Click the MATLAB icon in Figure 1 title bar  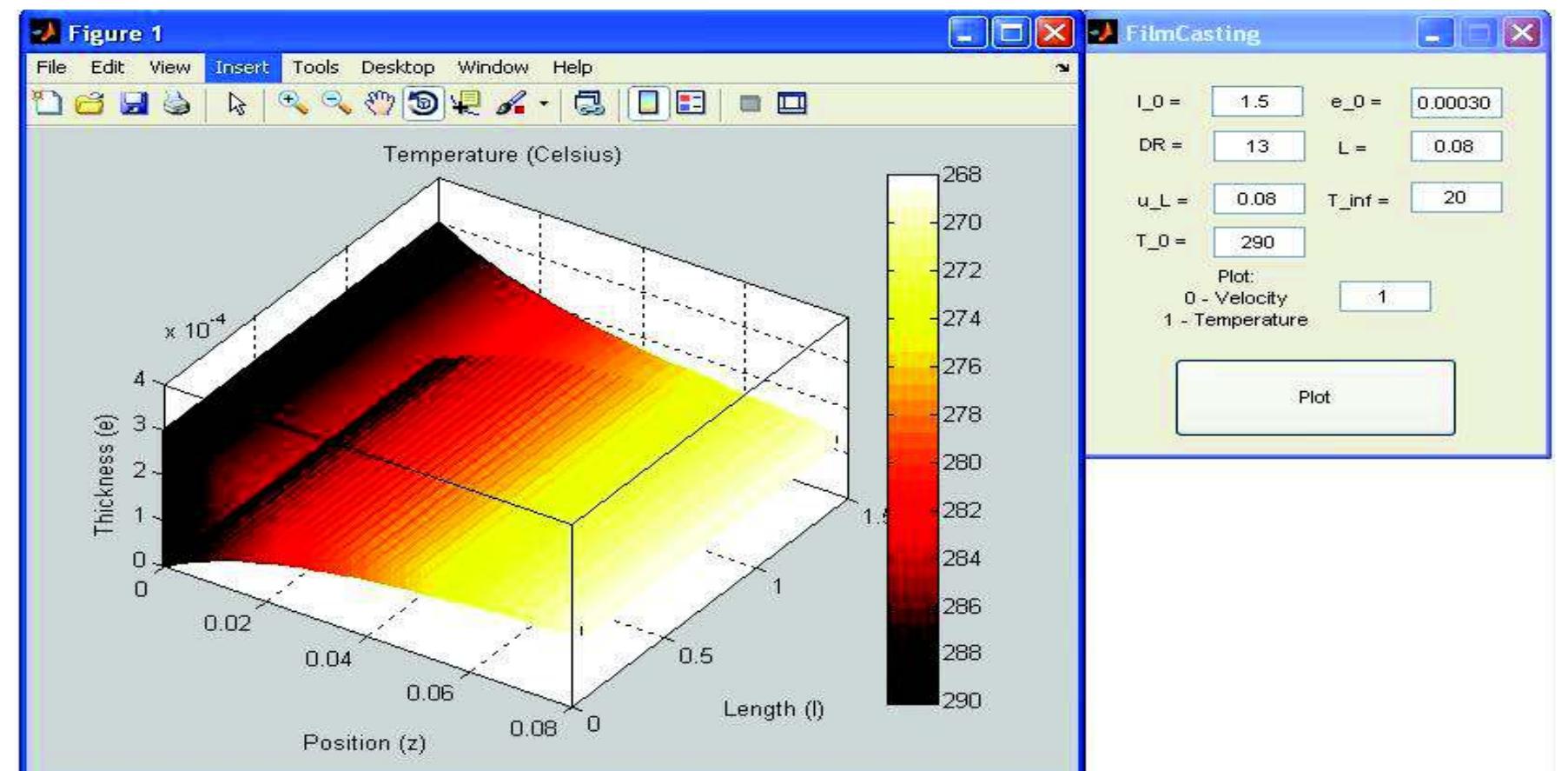pyautogui.click(x=45, y=33)
